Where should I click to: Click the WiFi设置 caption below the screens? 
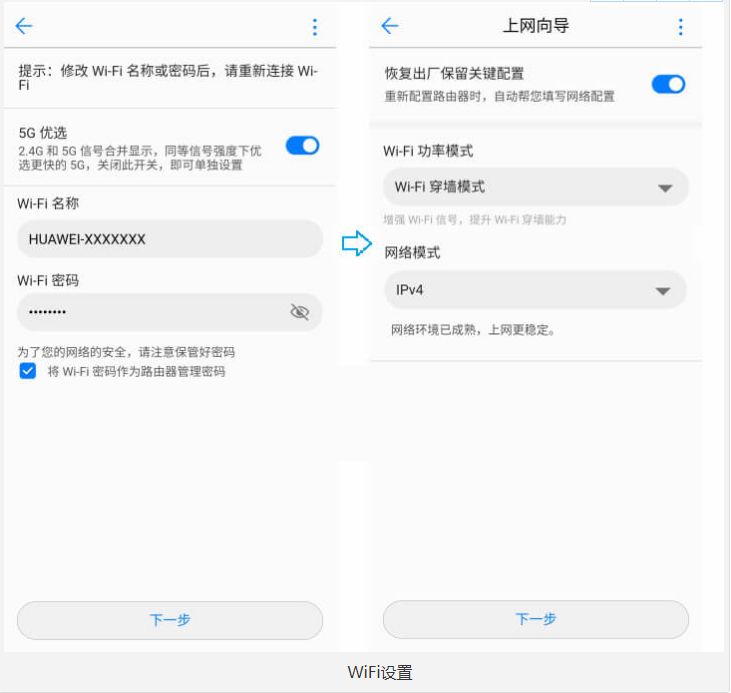pos(380,672)
